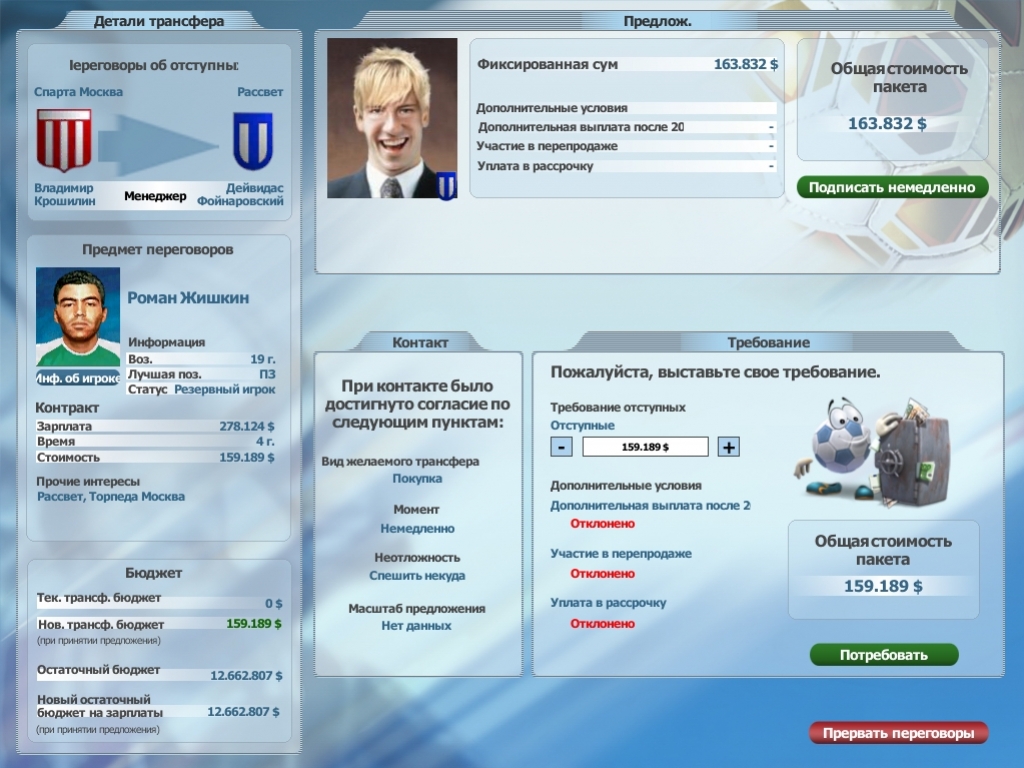
Task: Click the Подписать немедленно button
Action: pyautogui.click(x=892, y=187)
